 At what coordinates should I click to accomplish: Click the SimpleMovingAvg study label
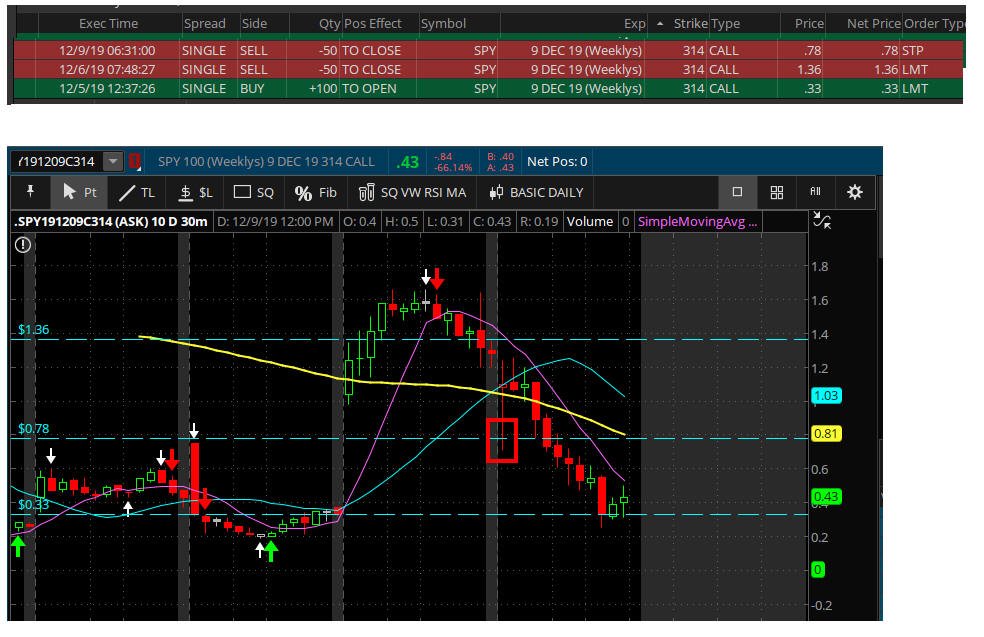pos(697,222)
